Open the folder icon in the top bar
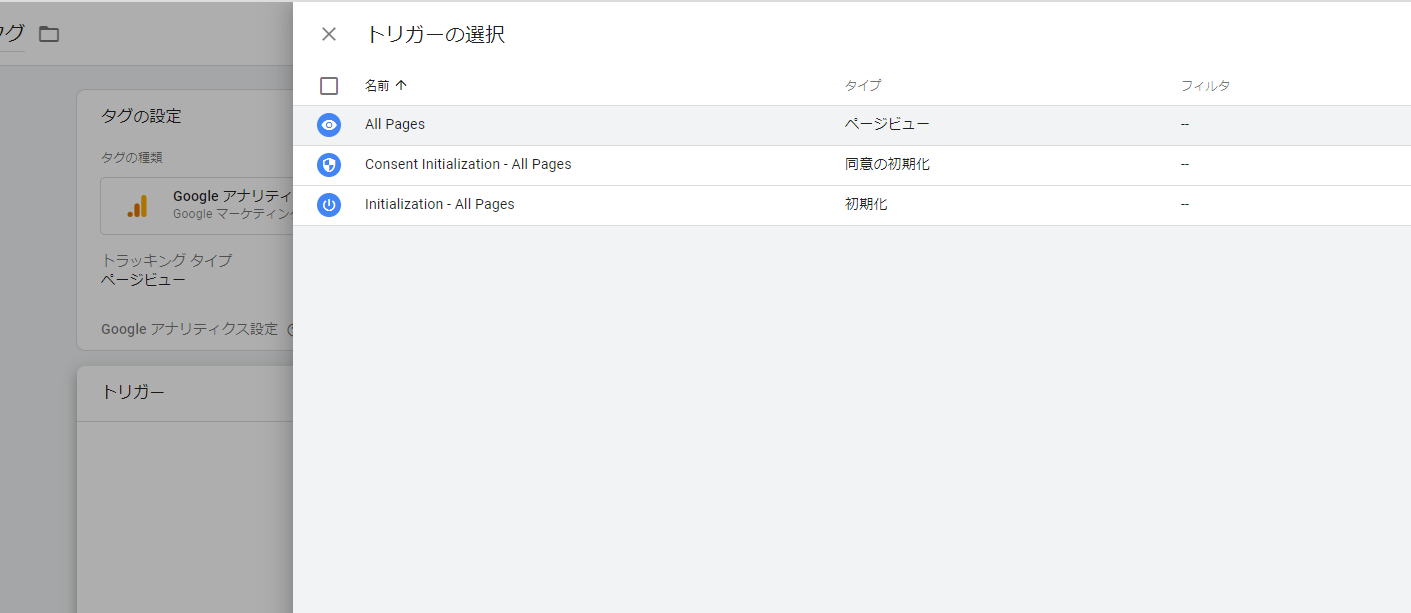This screenshot has height=613, width=1411. pyautogui.click(x=47, y=33)
